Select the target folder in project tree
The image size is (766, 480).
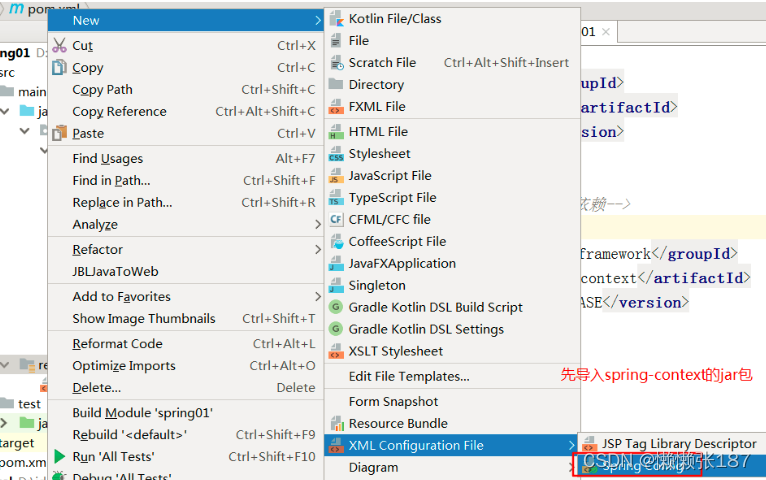point(17,443)
